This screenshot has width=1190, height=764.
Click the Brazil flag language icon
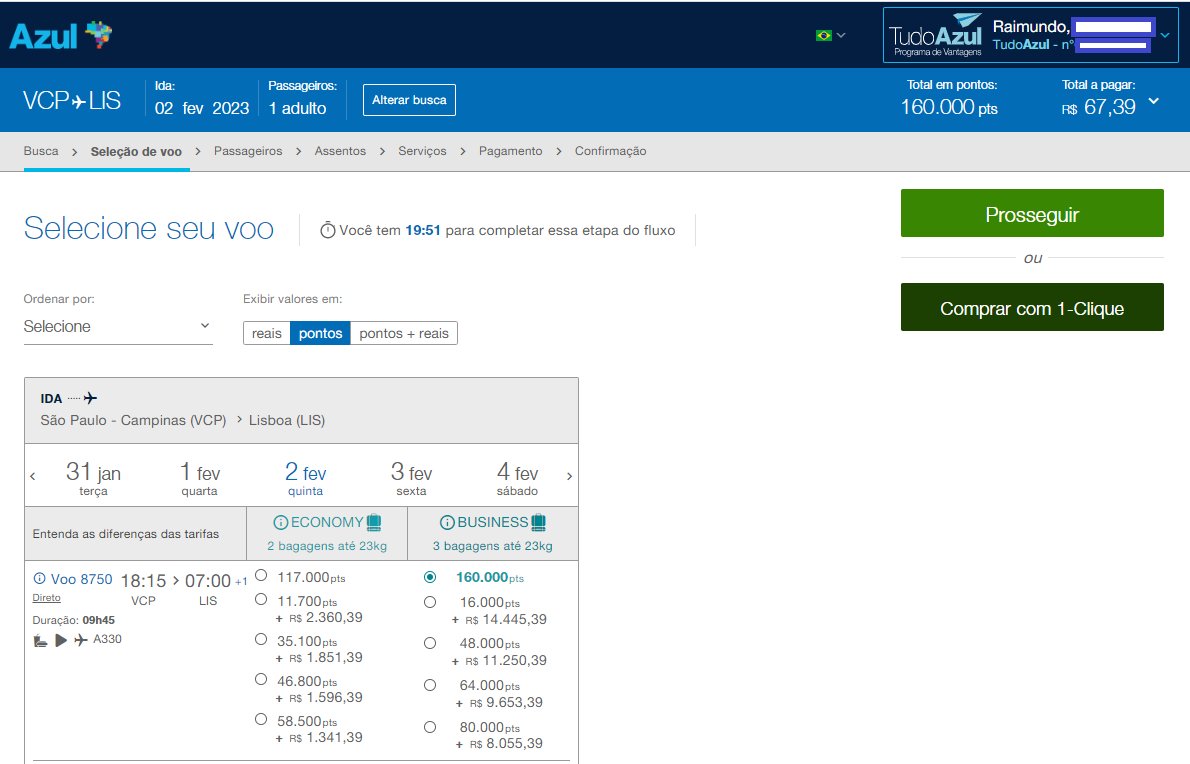pyautogui.click(x=823, y=35)
